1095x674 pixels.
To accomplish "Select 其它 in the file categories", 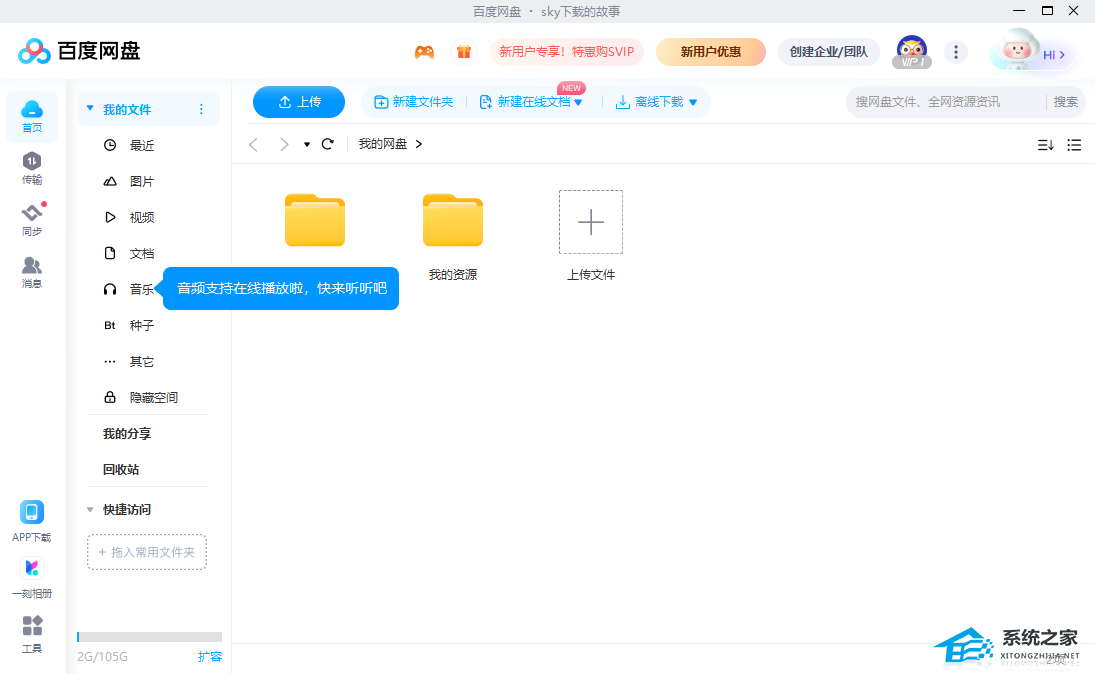I will [142, 362].
